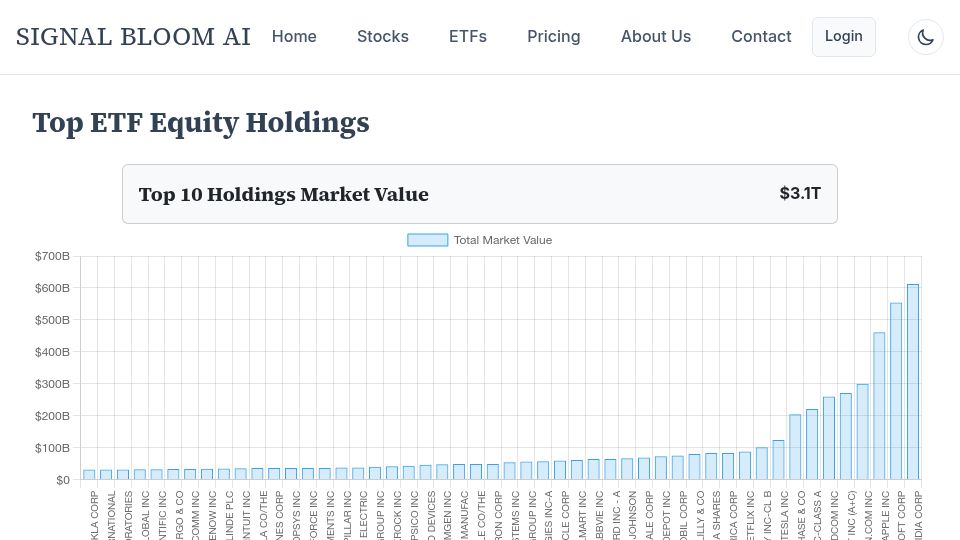Toggle the Total Market Value legend label
The image size is (960, 540).
tap(503, 240)
